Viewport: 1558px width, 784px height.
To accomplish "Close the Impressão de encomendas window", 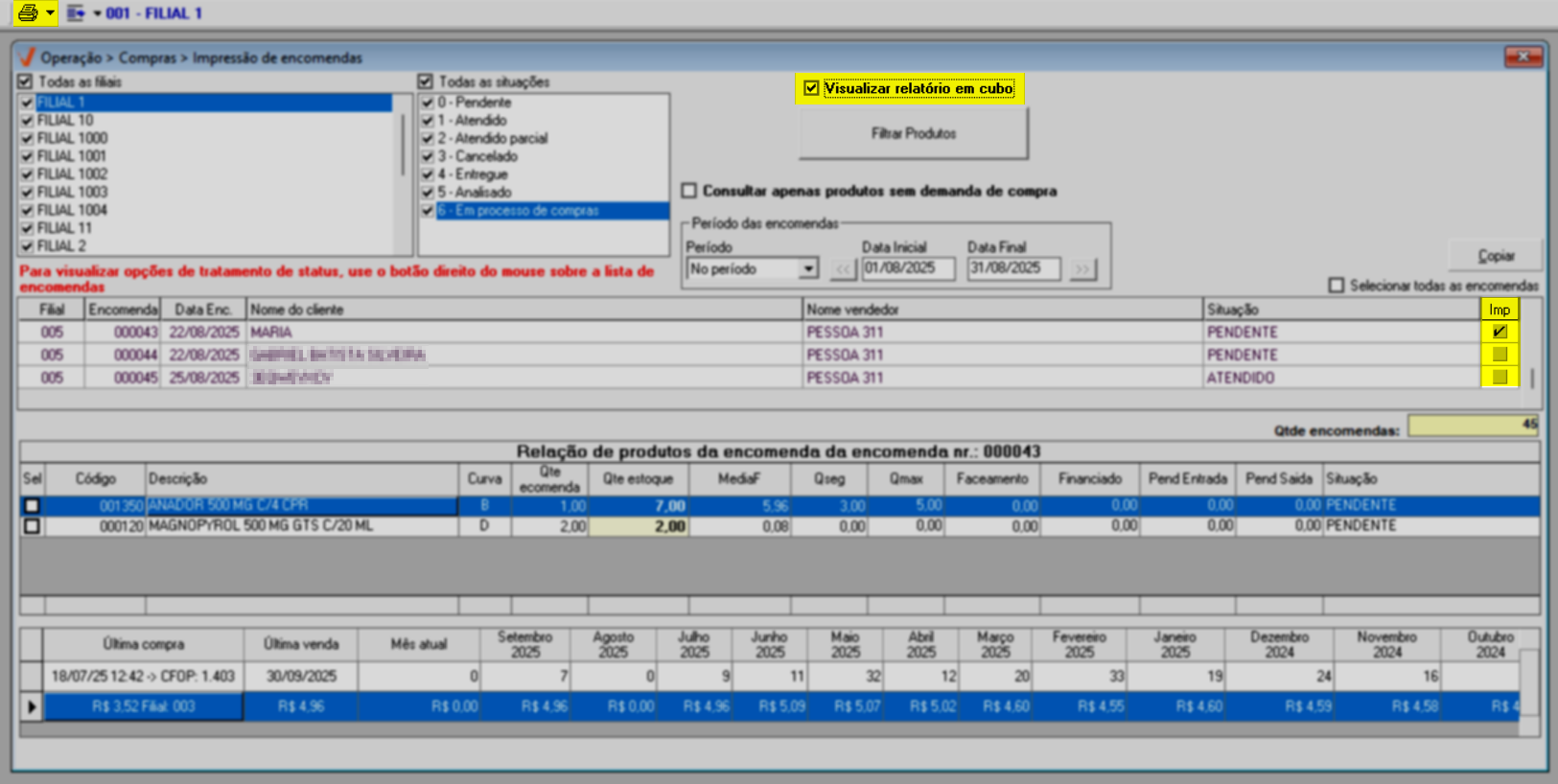I will click(x=1523, y=58).
